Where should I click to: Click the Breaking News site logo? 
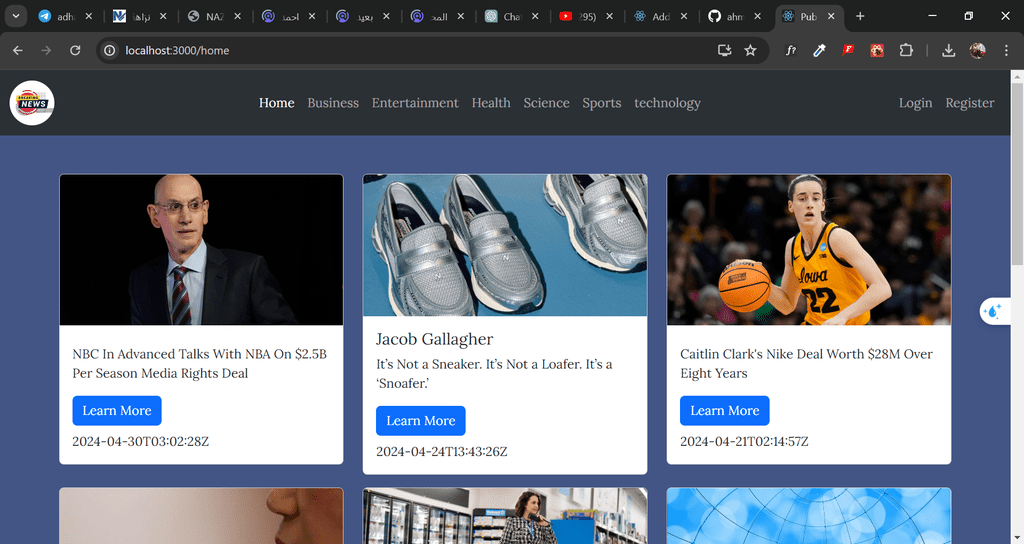[32, 103]
